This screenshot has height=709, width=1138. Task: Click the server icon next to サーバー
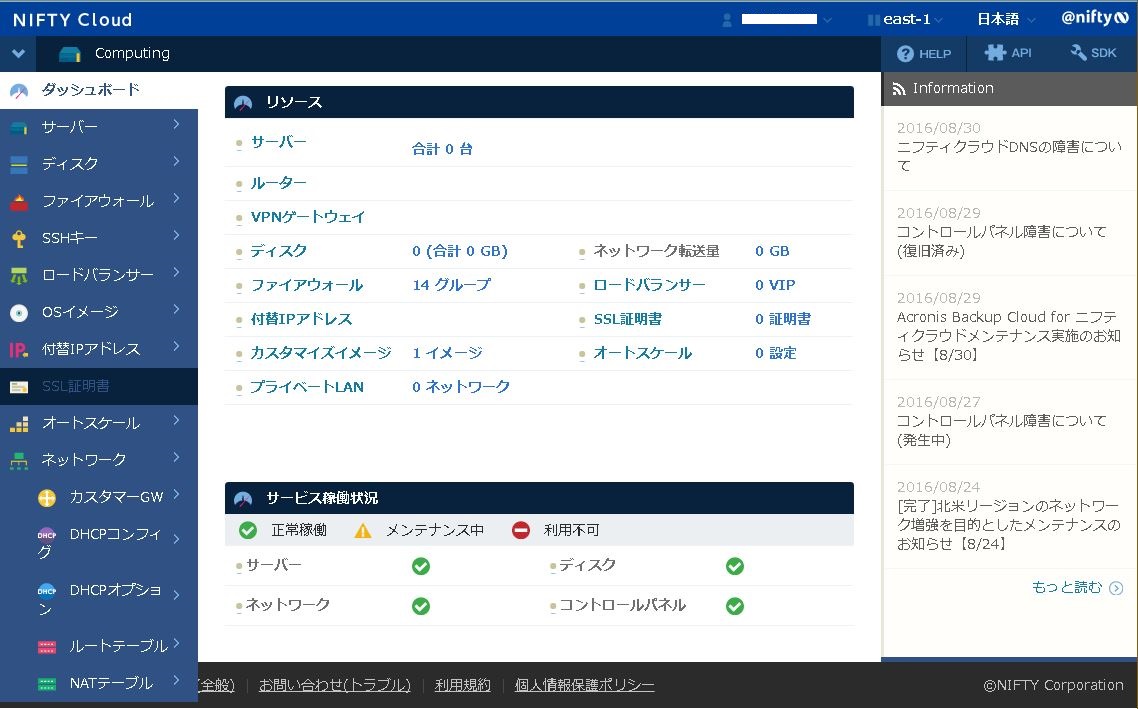[x=19, y=128]
